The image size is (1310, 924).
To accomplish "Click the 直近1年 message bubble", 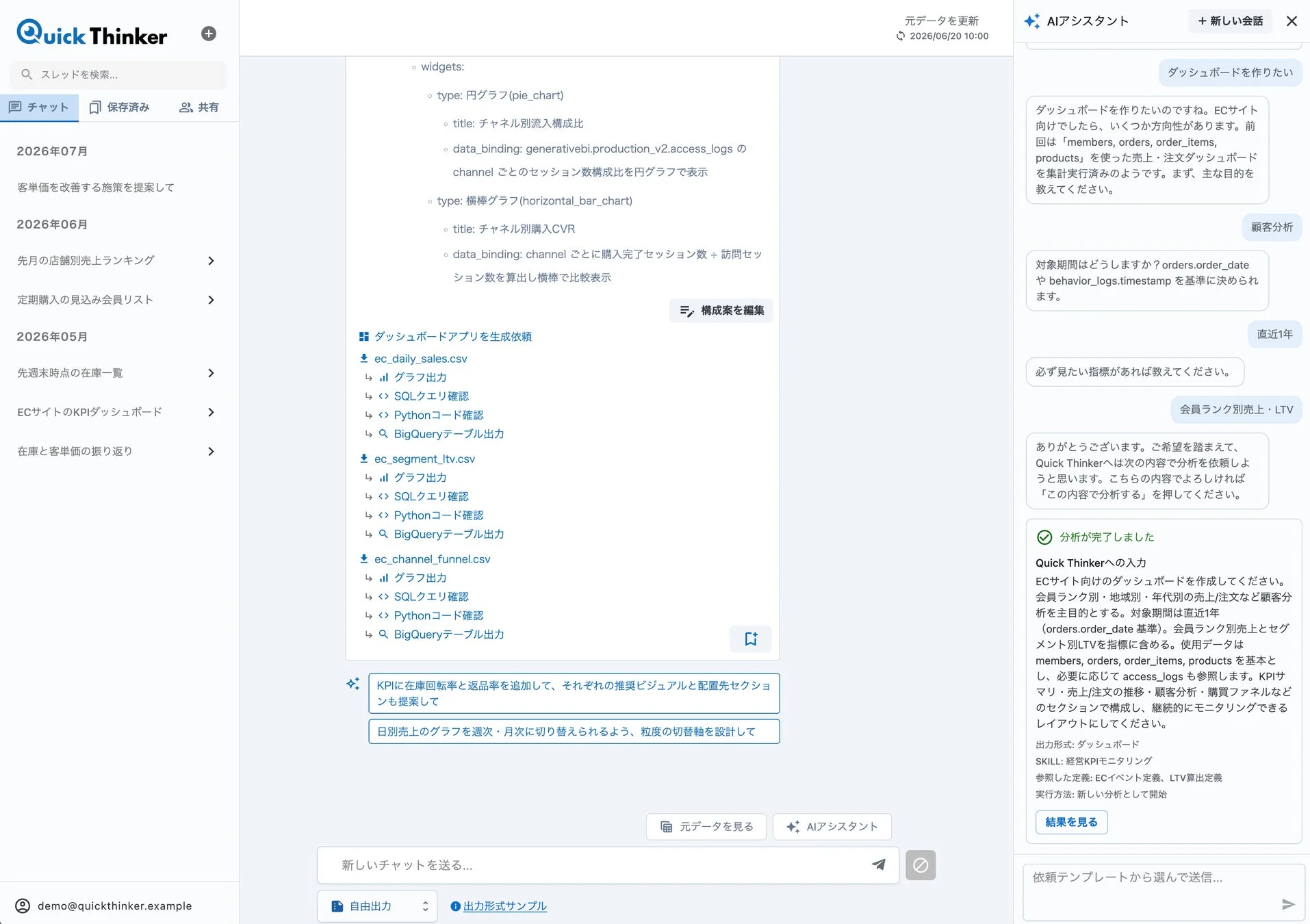I will 1274,334.
